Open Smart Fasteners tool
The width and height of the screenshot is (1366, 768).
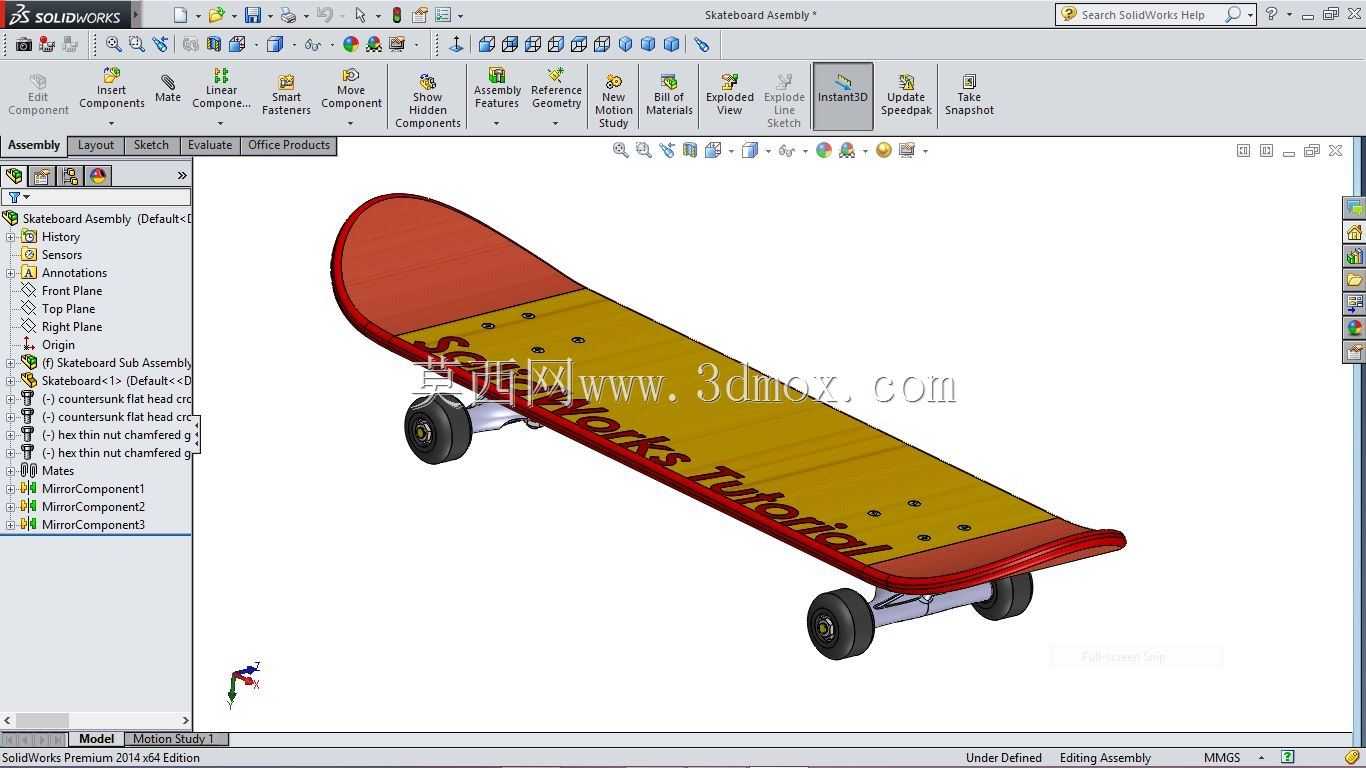286,96
